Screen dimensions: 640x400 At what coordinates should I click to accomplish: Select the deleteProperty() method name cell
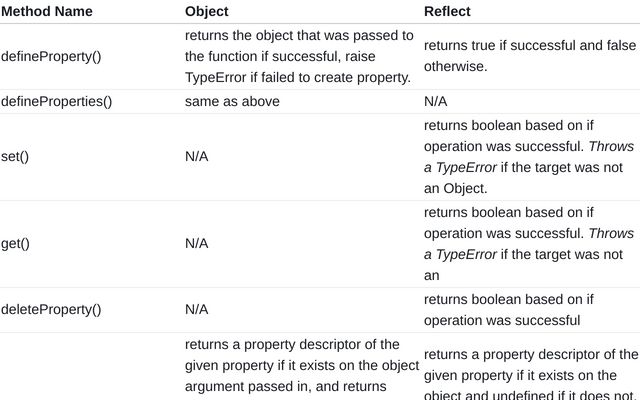(51, 310)
